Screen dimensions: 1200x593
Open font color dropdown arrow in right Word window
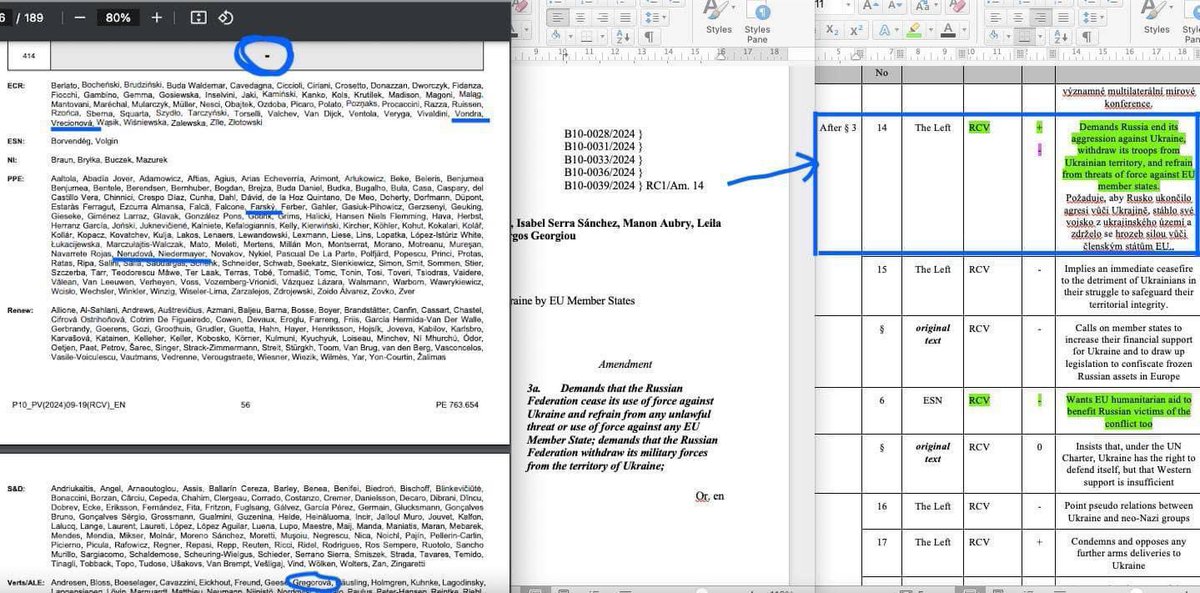tap(965, 30)
